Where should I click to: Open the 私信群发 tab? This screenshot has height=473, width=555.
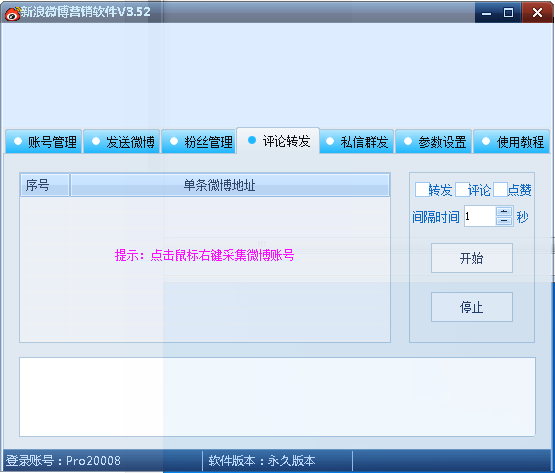(356, 142)
